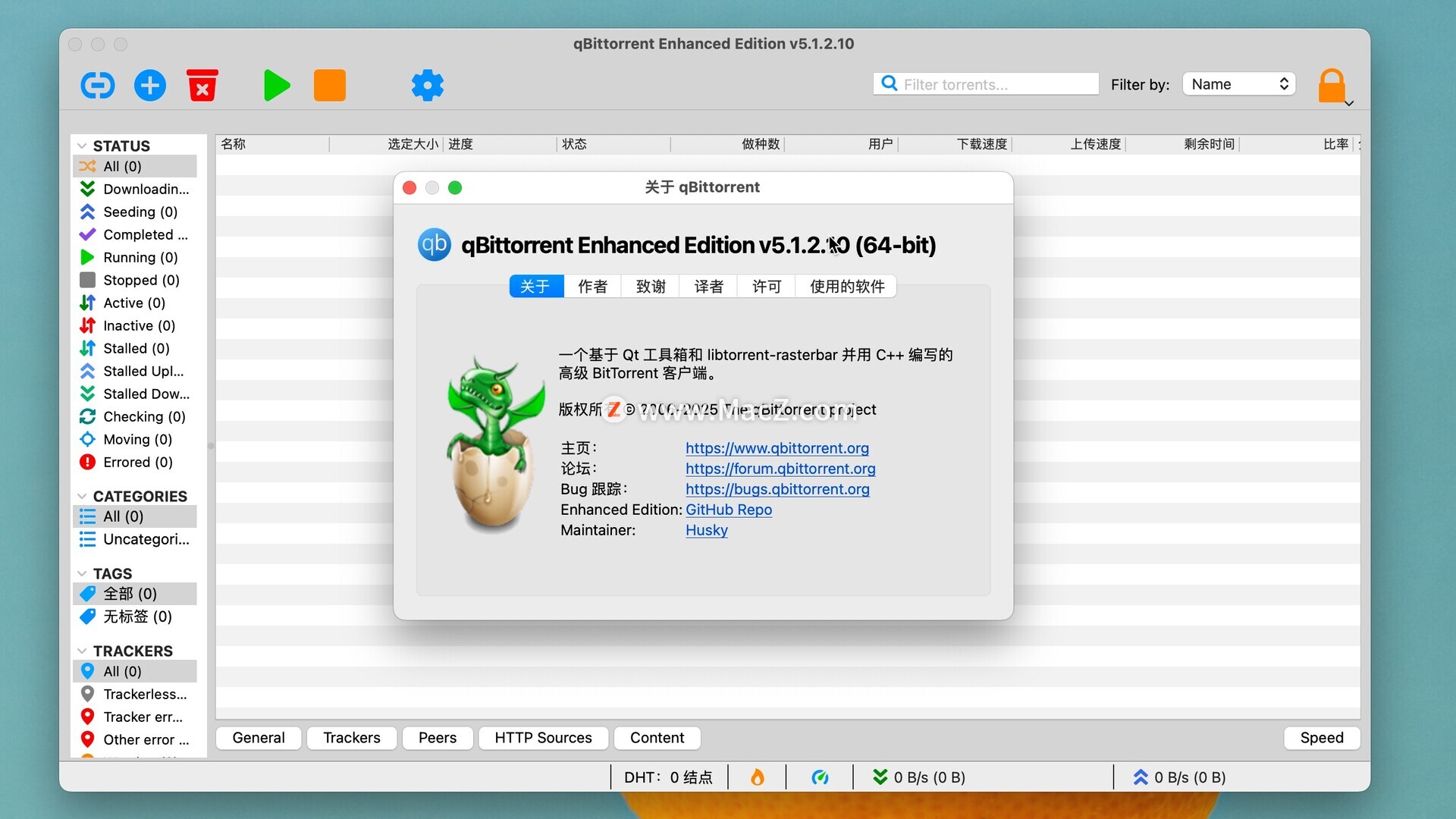Switch to the 致谢 tab
Screen dimensions: 1456x819
[x=651, y=286]
